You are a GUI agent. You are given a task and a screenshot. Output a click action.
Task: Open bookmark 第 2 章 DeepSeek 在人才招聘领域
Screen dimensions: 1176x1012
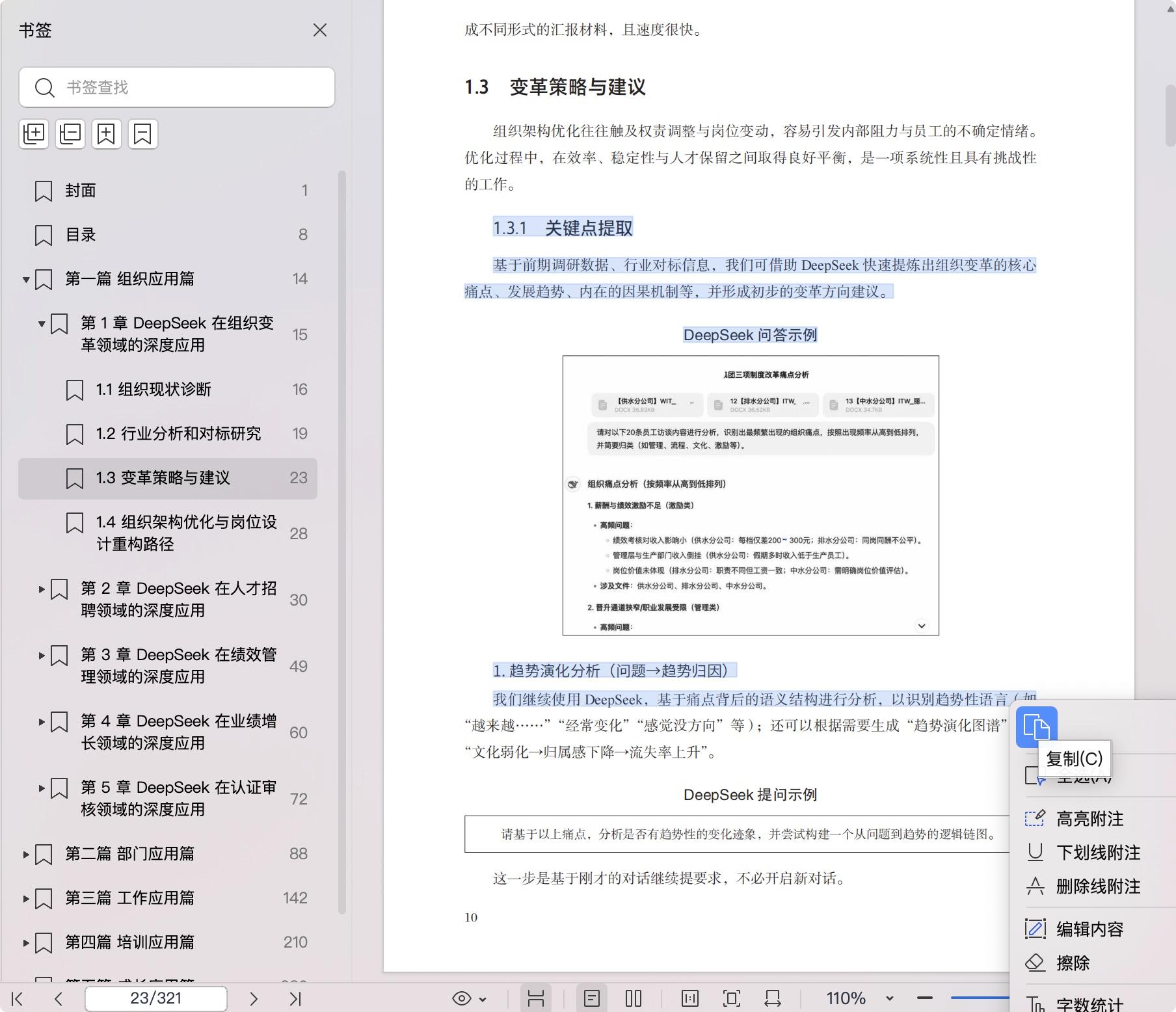179,600
